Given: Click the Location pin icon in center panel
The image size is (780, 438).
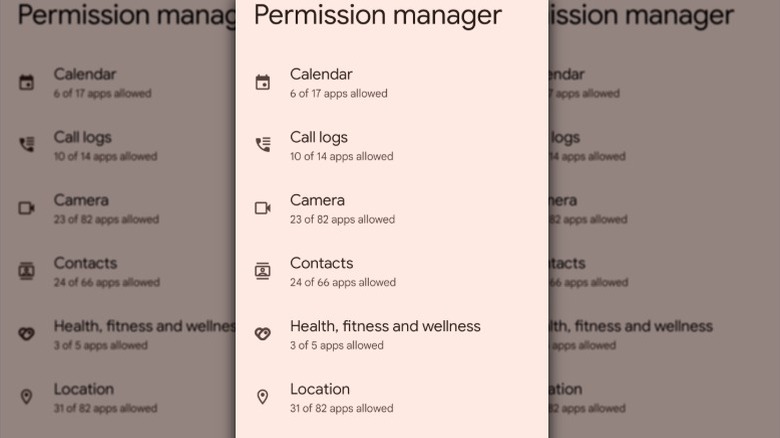Looking at the screenshot, I should pos(263,397).
